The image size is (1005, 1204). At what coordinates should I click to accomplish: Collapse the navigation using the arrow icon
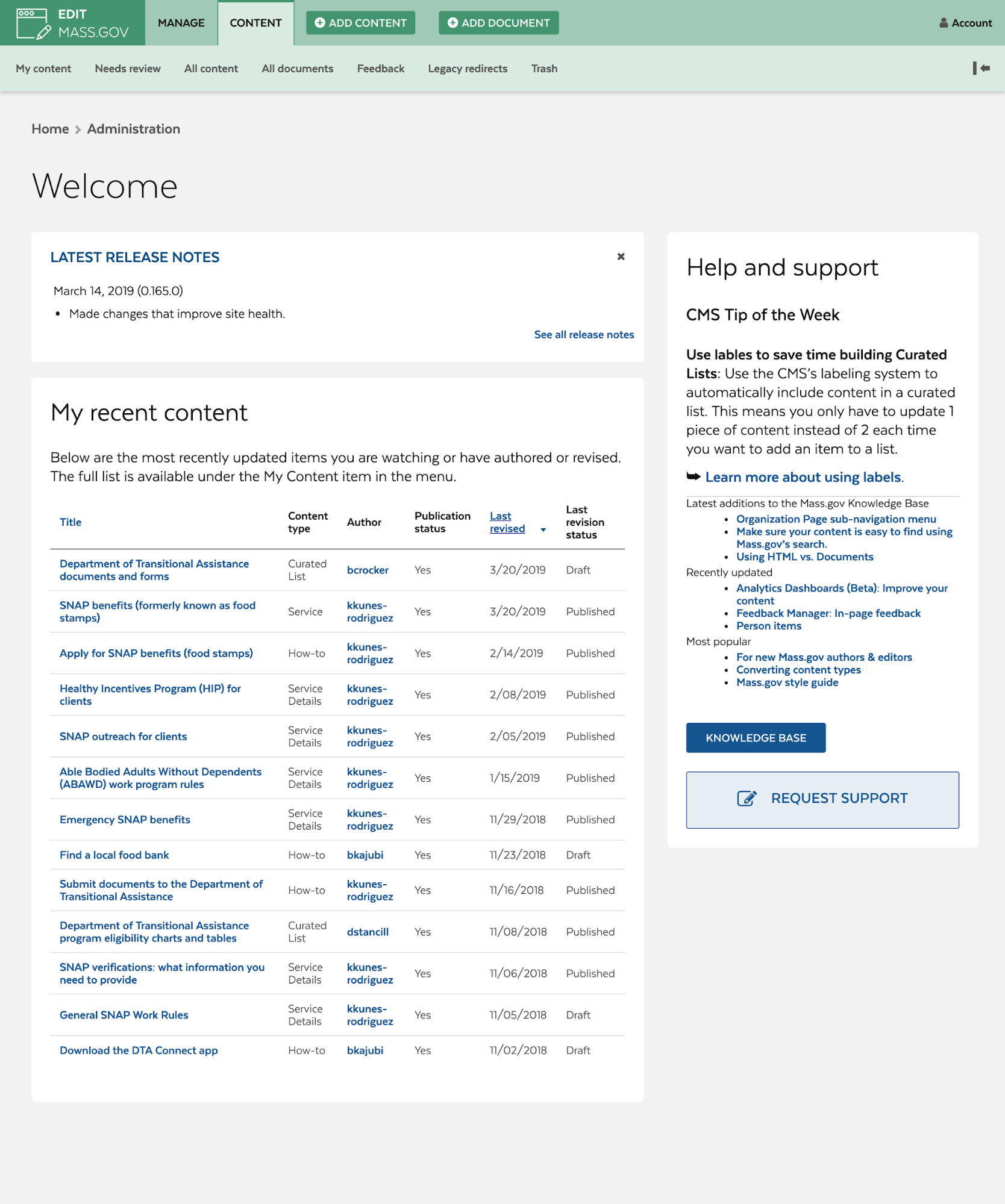(x=981, y=68)
